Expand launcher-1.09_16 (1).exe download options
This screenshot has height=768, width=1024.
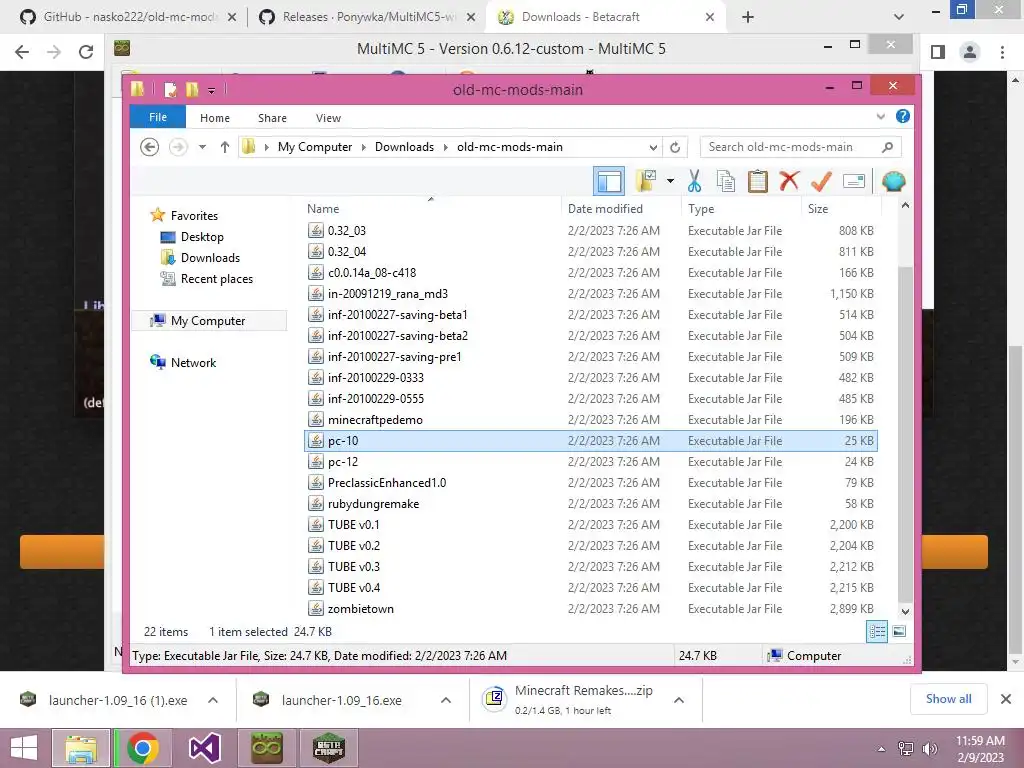coord(213,700)
